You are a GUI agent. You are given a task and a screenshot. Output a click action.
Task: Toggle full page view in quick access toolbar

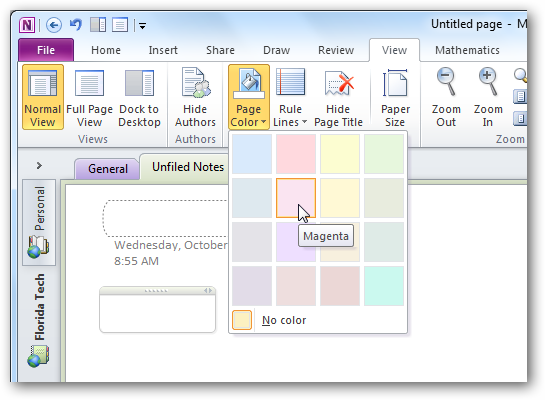click(x=120, y=25)
